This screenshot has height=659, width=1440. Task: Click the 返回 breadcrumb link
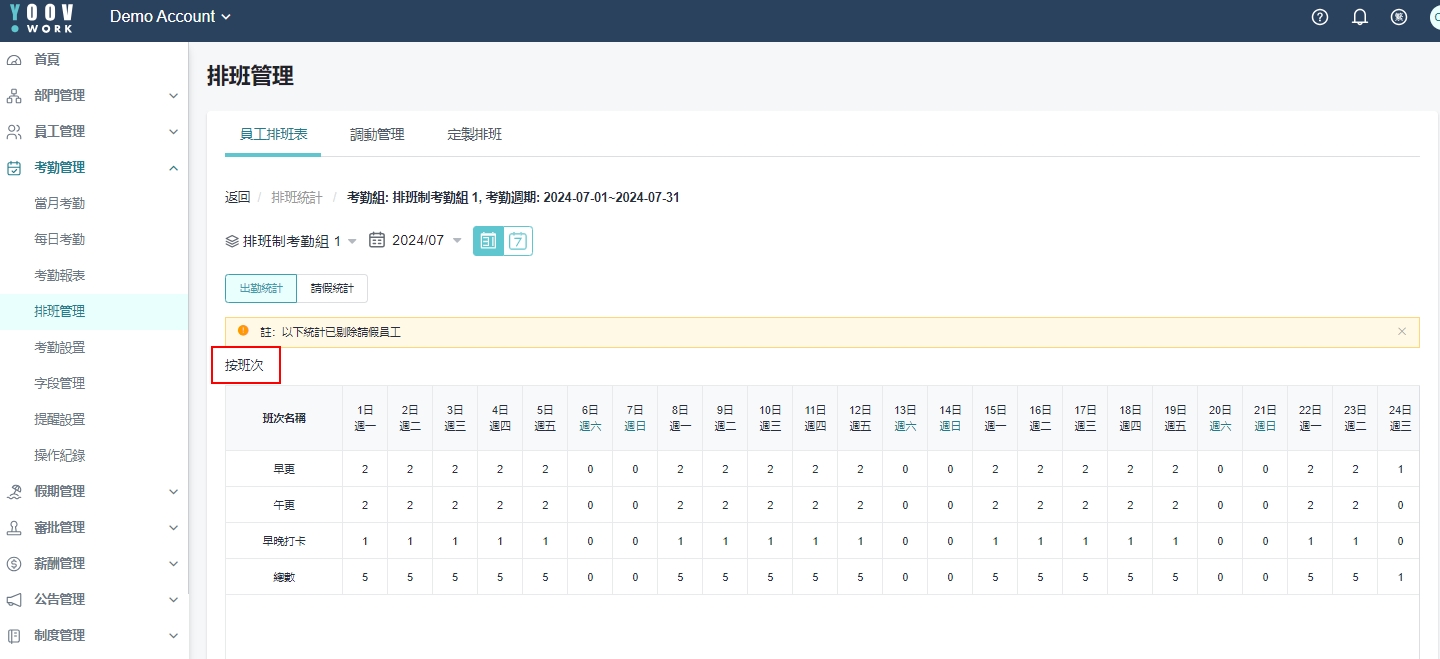coord(237,198)
